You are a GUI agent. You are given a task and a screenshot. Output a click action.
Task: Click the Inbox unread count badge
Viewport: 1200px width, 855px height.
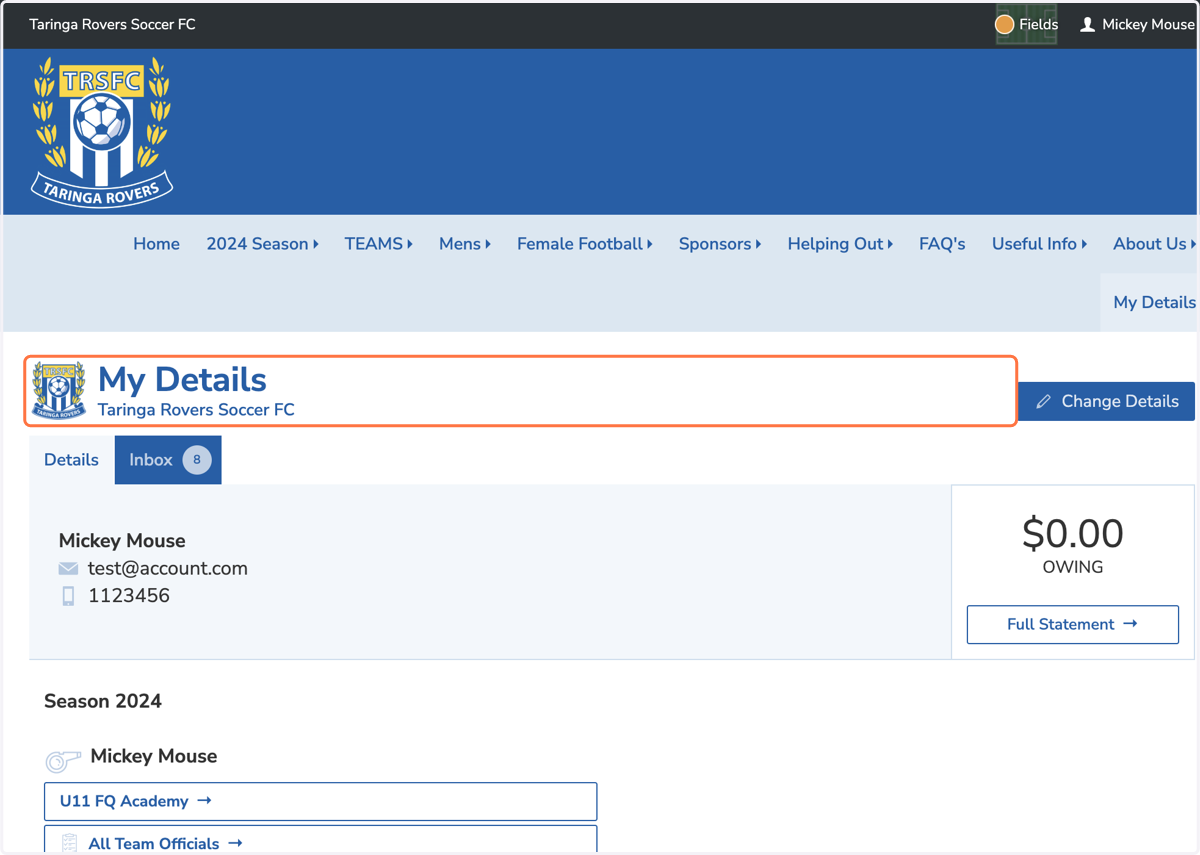click(x=197, y=460)
